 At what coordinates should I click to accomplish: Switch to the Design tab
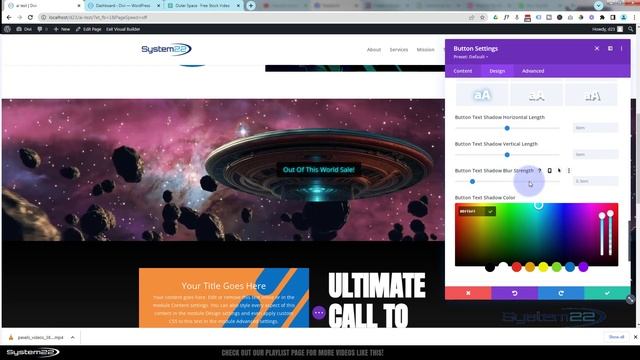click(497, 71)
